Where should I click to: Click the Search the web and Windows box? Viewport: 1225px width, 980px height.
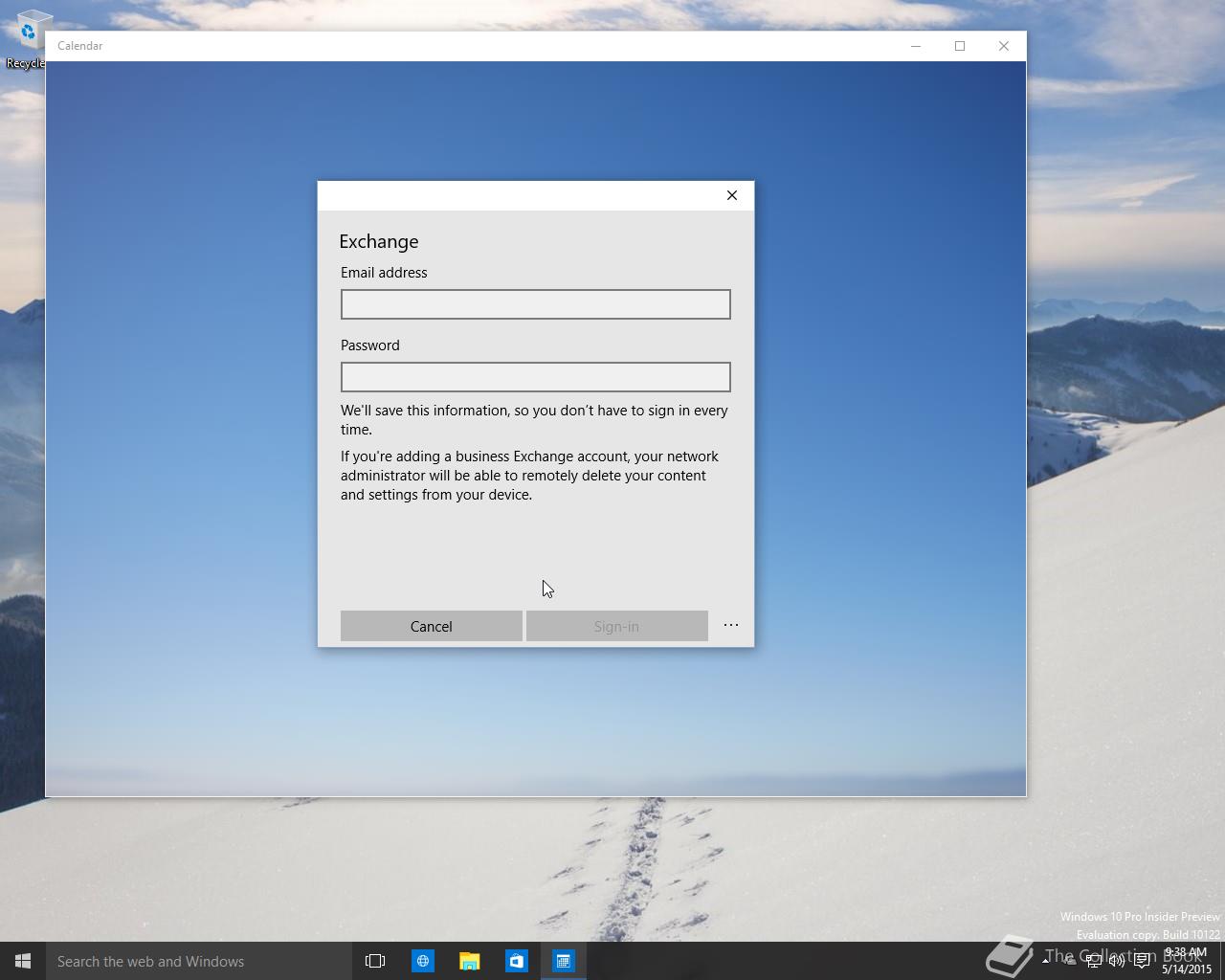point(199,961)
